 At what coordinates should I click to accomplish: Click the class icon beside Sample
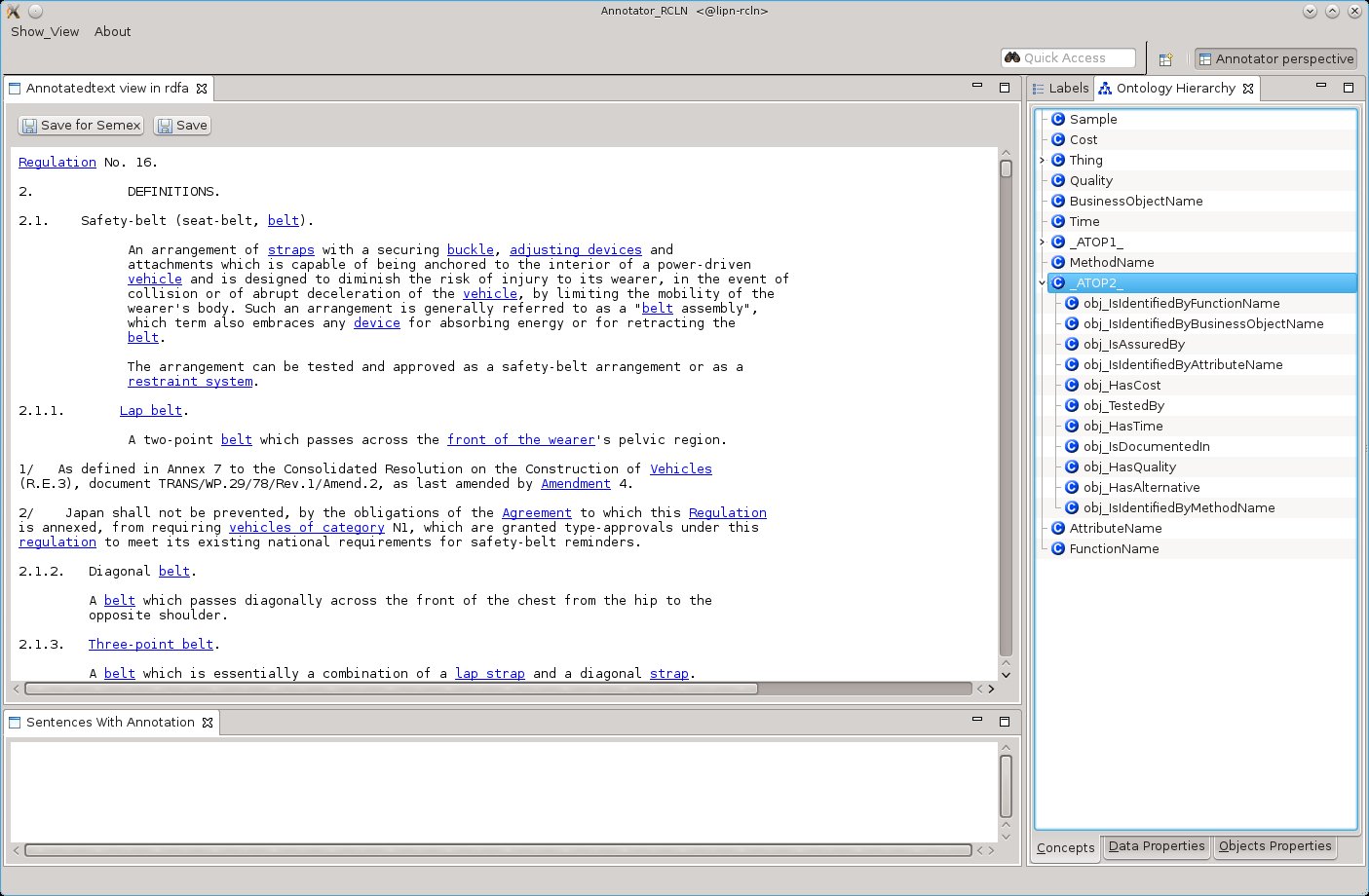coord(1057,119)
